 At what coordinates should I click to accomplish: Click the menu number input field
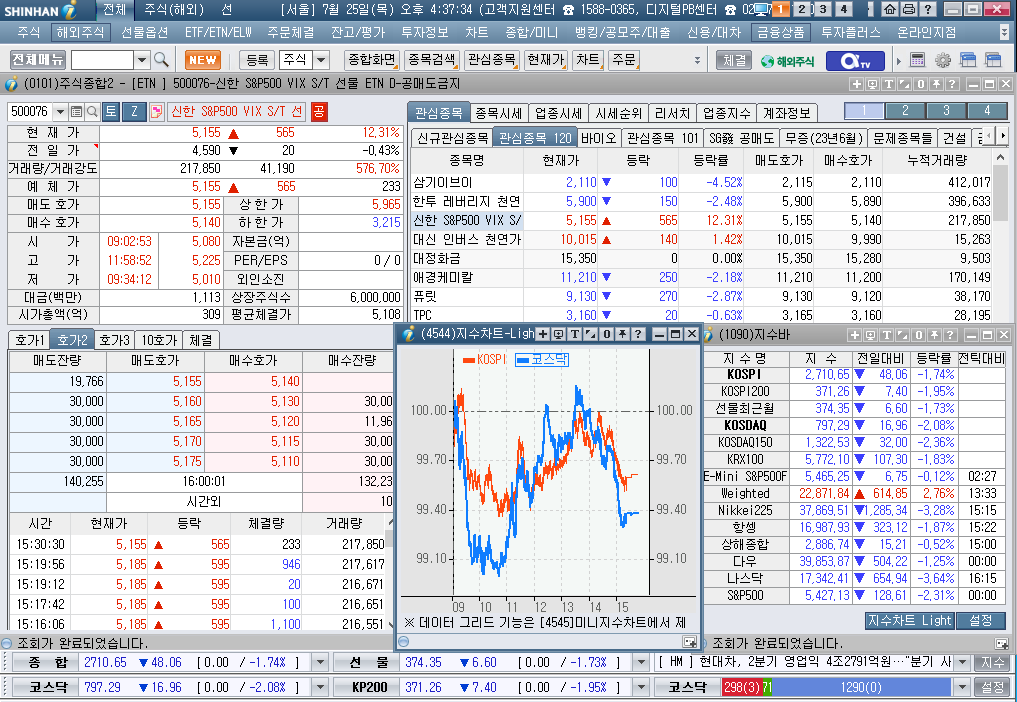tap(102, 60)
